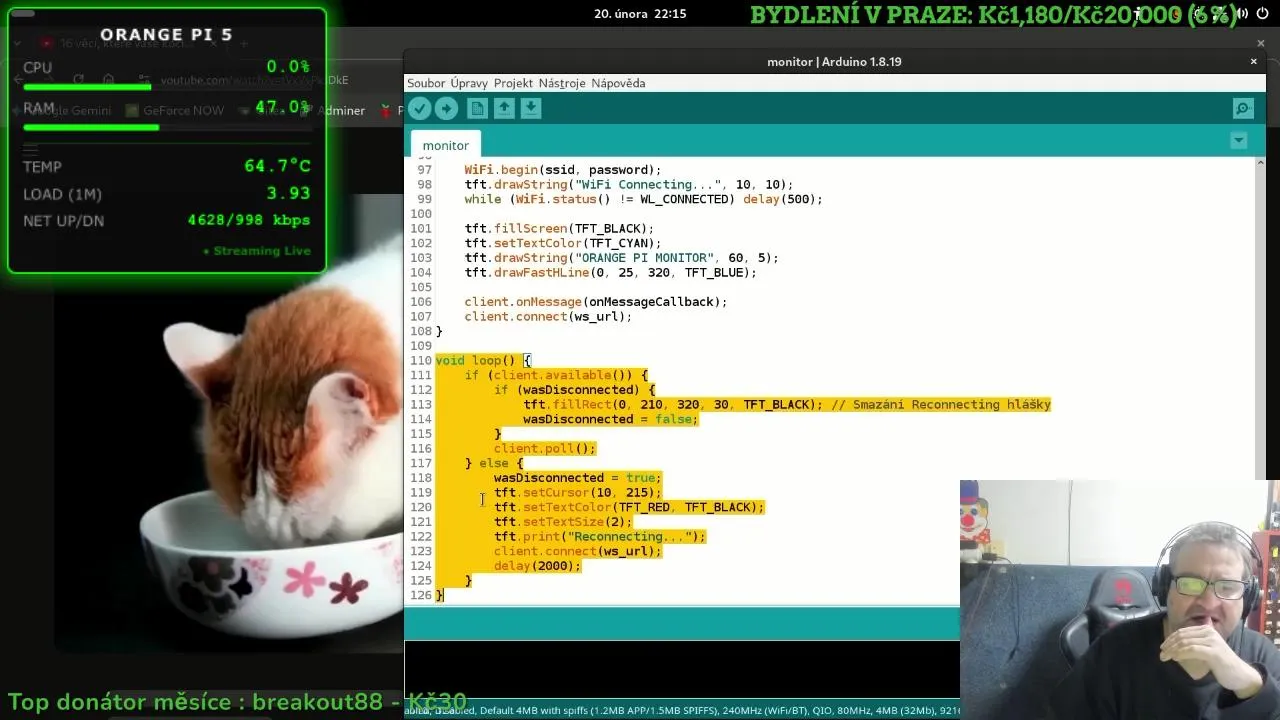Open a sketch via the up-arrow toolbar icon
Viewport: 1280px width, 720px height.
click(x=505, y=109)
